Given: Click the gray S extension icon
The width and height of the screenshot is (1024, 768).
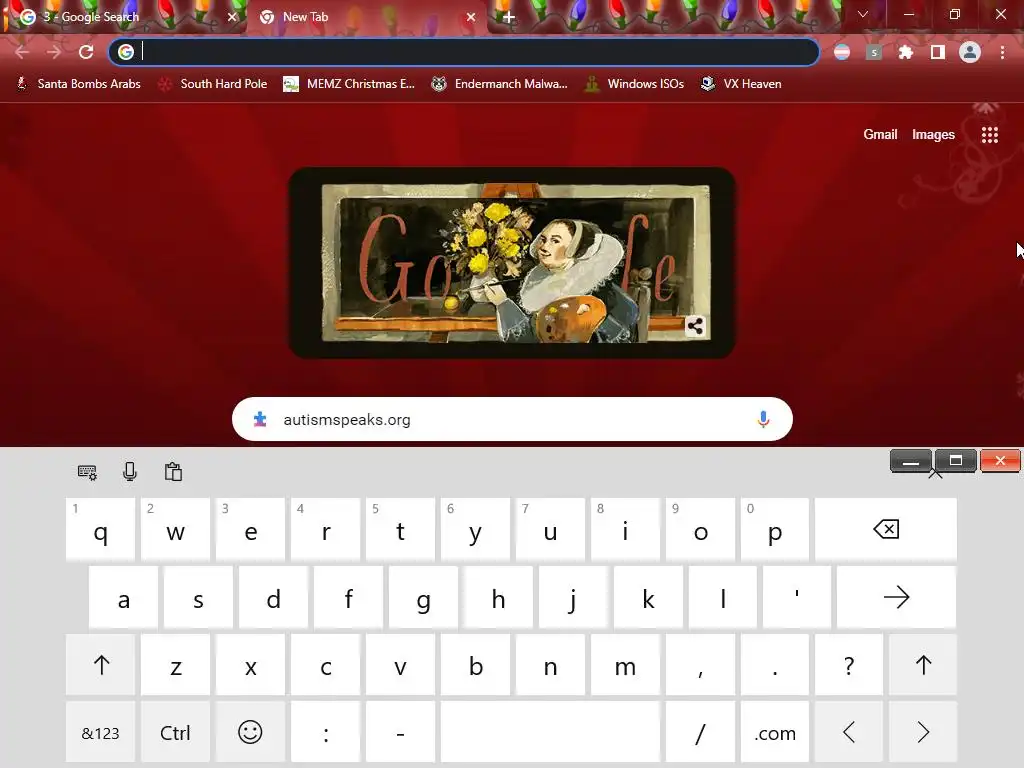Looking at the screenshot, I should 874,52.
